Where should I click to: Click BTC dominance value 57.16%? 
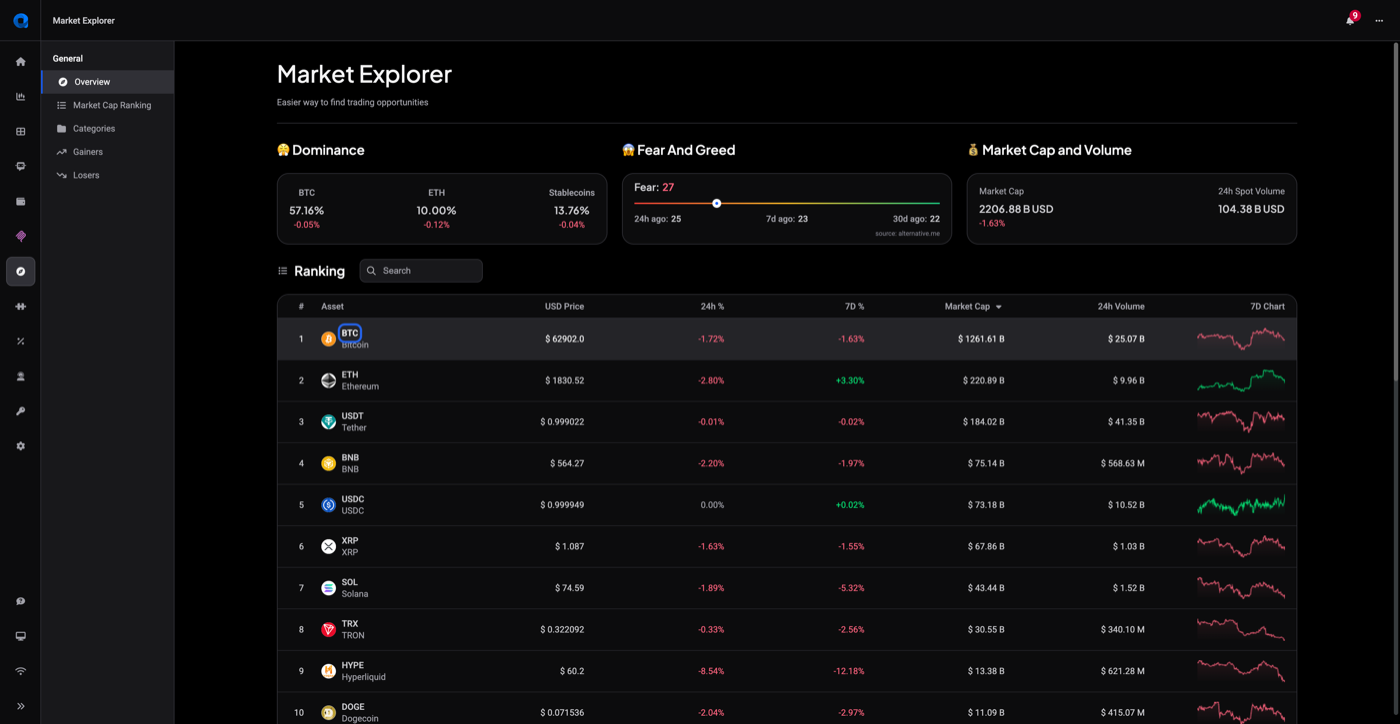(306, 211)
